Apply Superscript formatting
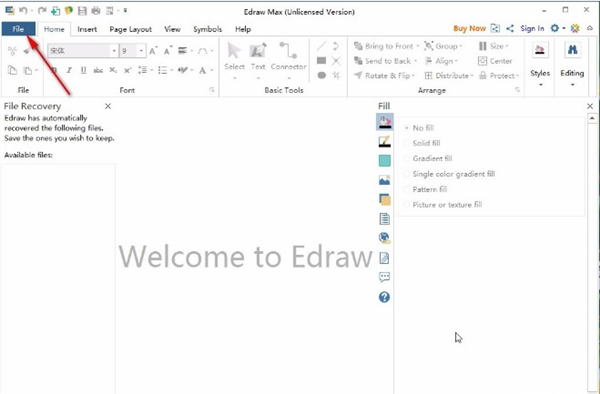Image resolution: width=600 pixels, height=394 pixels. point(128,70)
